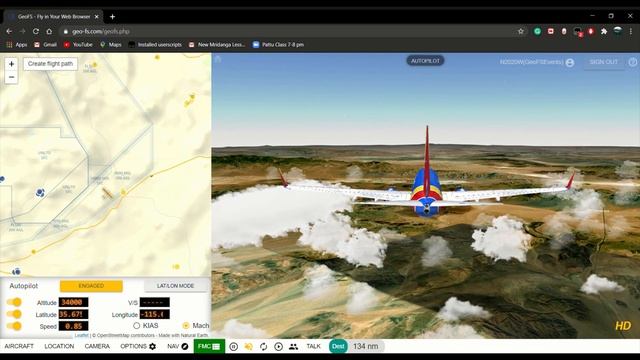Click the aircraft marker on the map
The image size is (640, 360).
pos(108,193)
